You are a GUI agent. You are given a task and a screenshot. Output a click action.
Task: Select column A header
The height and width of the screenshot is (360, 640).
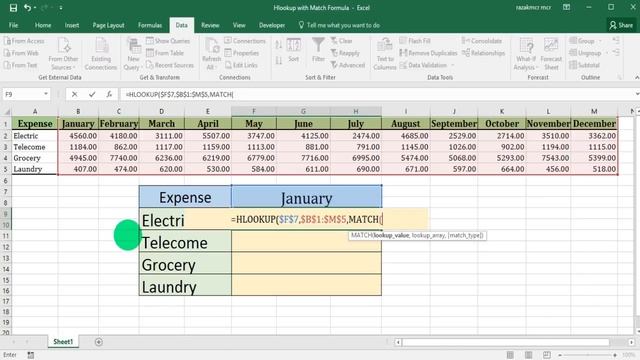[35, 111]
